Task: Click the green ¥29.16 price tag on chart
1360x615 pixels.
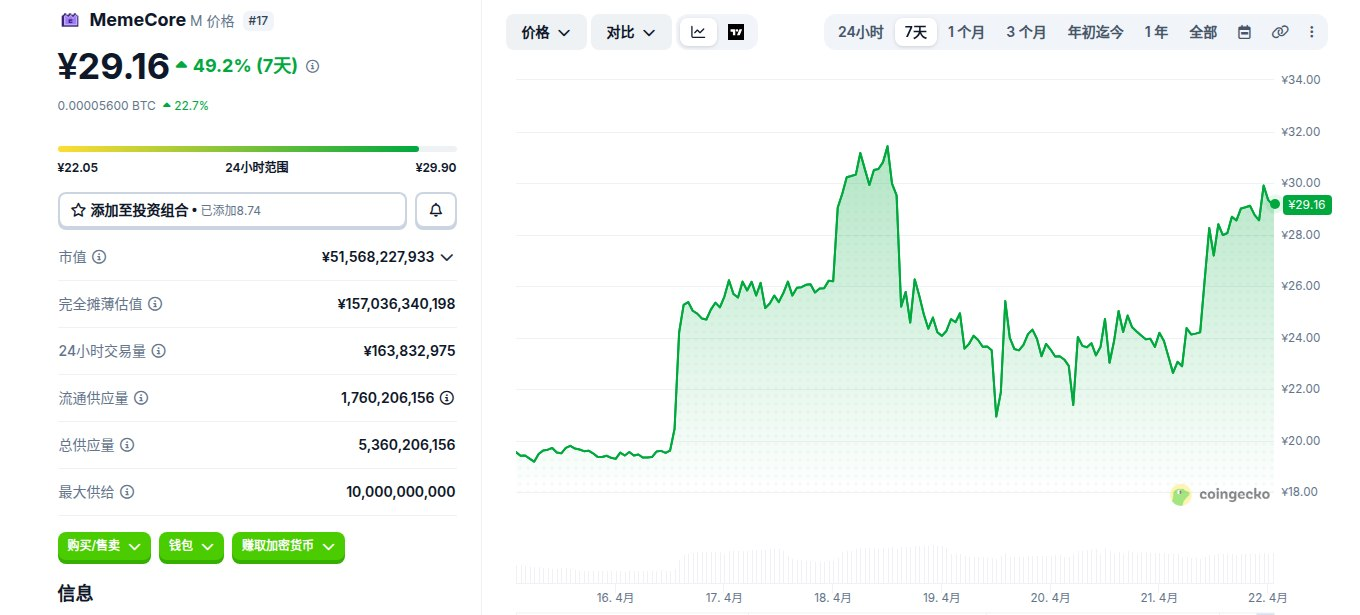Action: tap(1306, 205)
